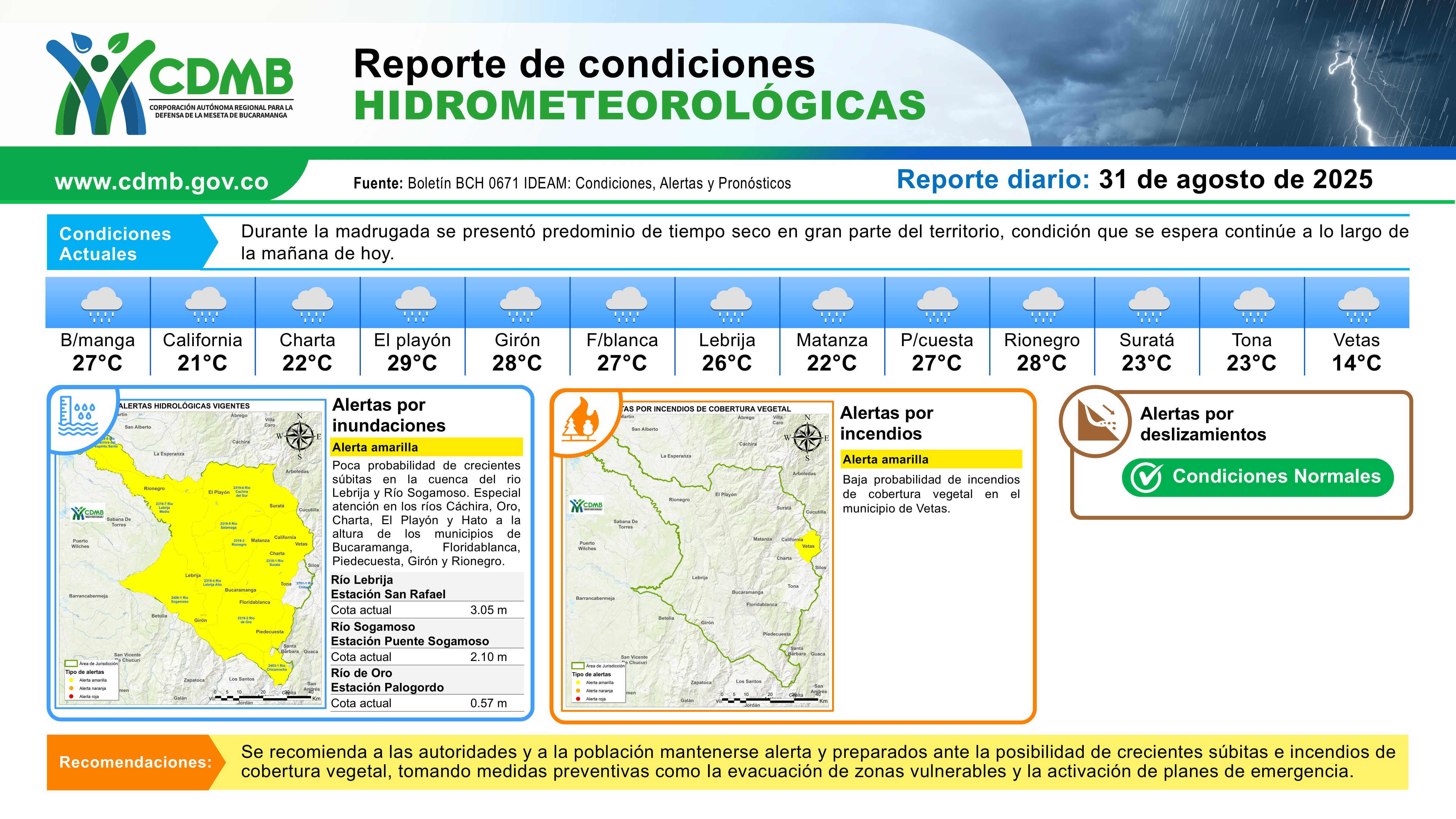Image resolution: width=1456 pixels, height=819 pixels.
Task: Click the rain cloud icon above Girón
Action: [x=521, y=305]
